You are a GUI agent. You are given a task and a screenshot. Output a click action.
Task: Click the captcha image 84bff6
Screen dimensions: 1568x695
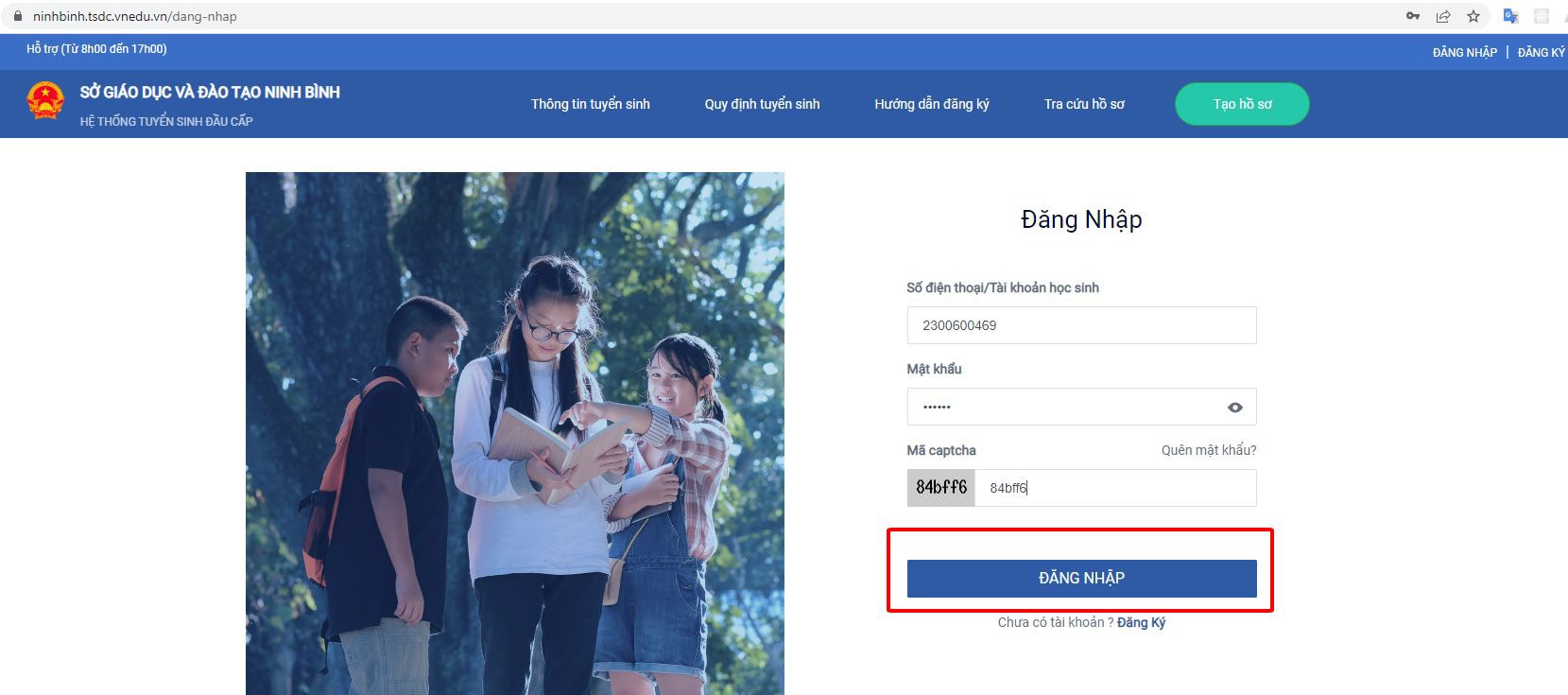click(x=940, y=488)
